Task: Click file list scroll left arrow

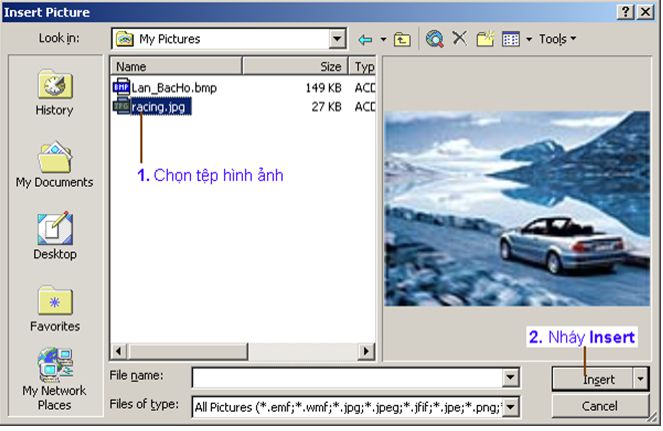Action: pos(119,351)
